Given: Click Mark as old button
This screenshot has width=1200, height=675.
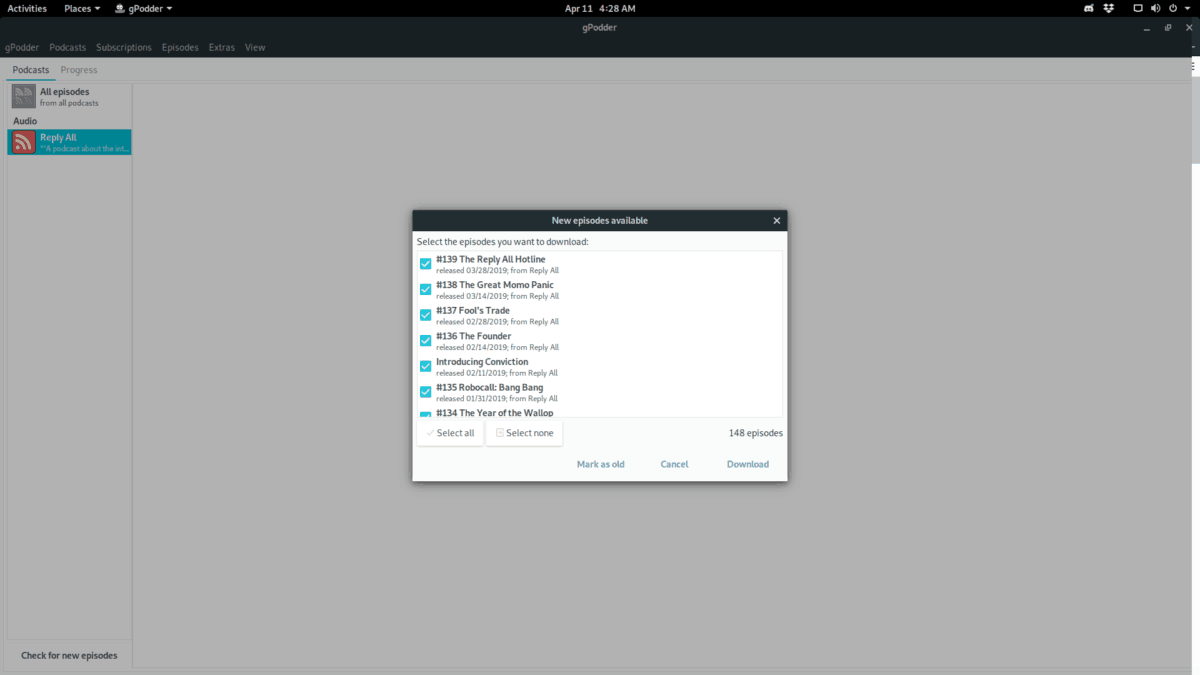Looking at the screenshot, I should 601,464.
